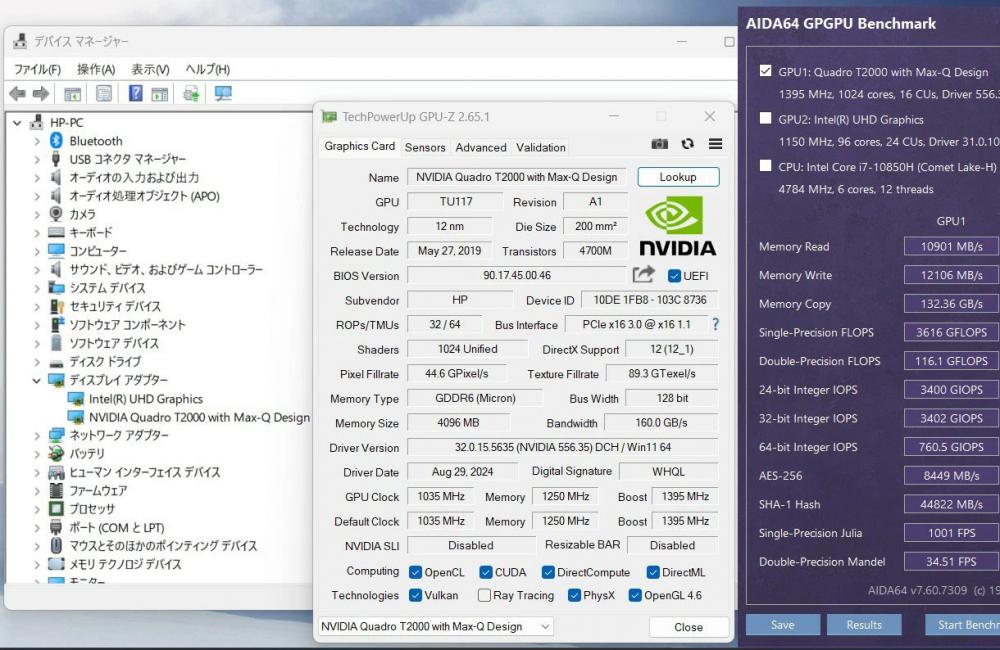Open the 操作(A) menu
Screen dimensions: 1000x650
coord(96,69)
